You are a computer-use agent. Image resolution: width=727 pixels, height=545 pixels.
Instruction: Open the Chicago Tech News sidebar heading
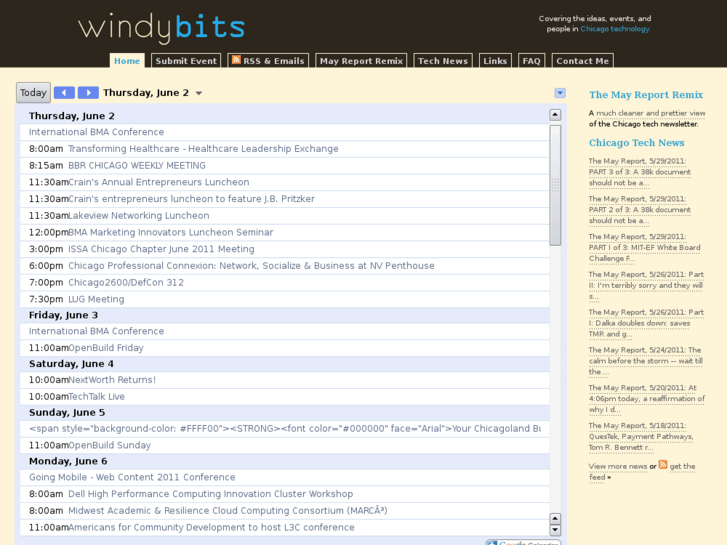[637, 143]
